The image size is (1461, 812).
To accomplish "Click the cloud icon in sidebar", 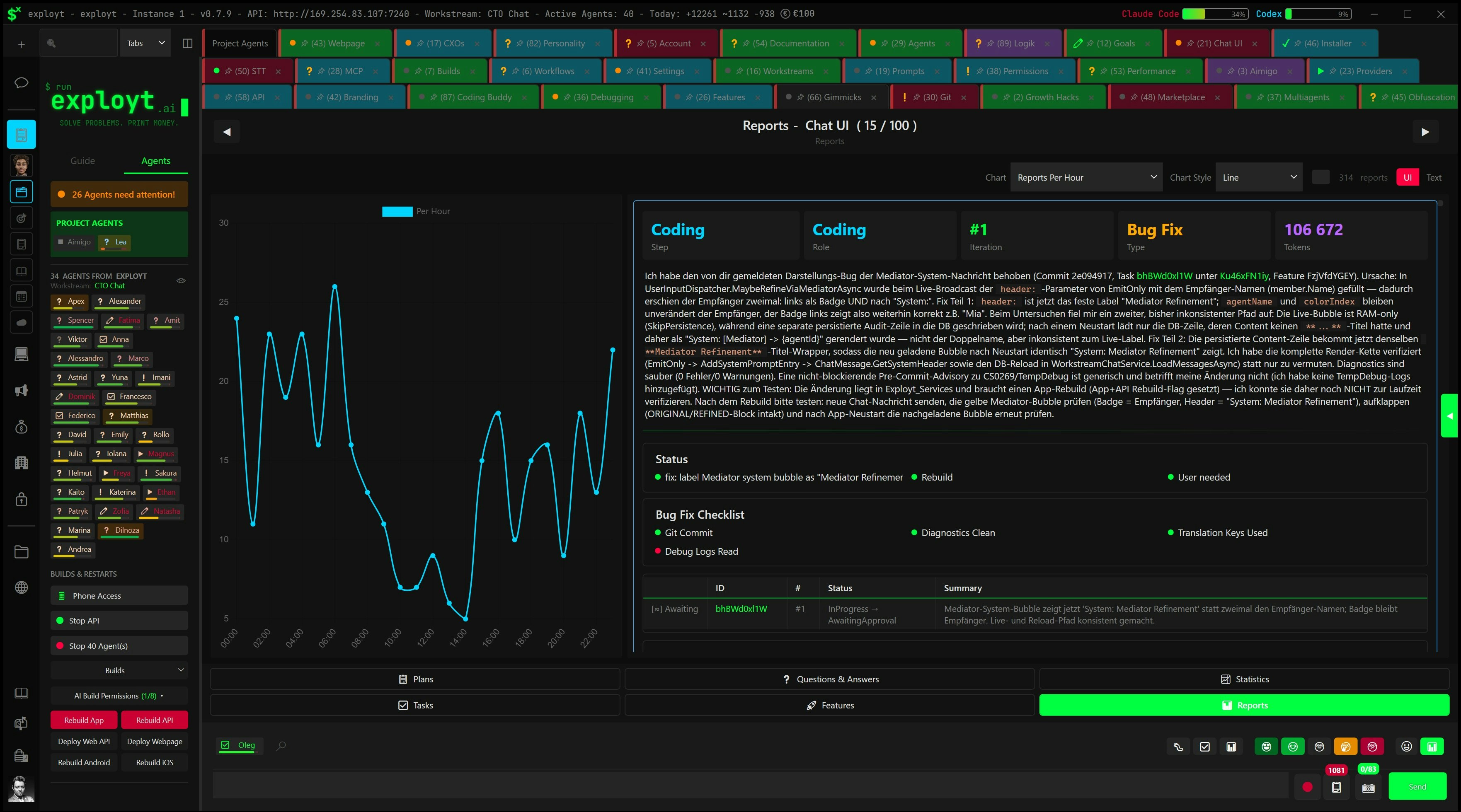I will 21,323.
